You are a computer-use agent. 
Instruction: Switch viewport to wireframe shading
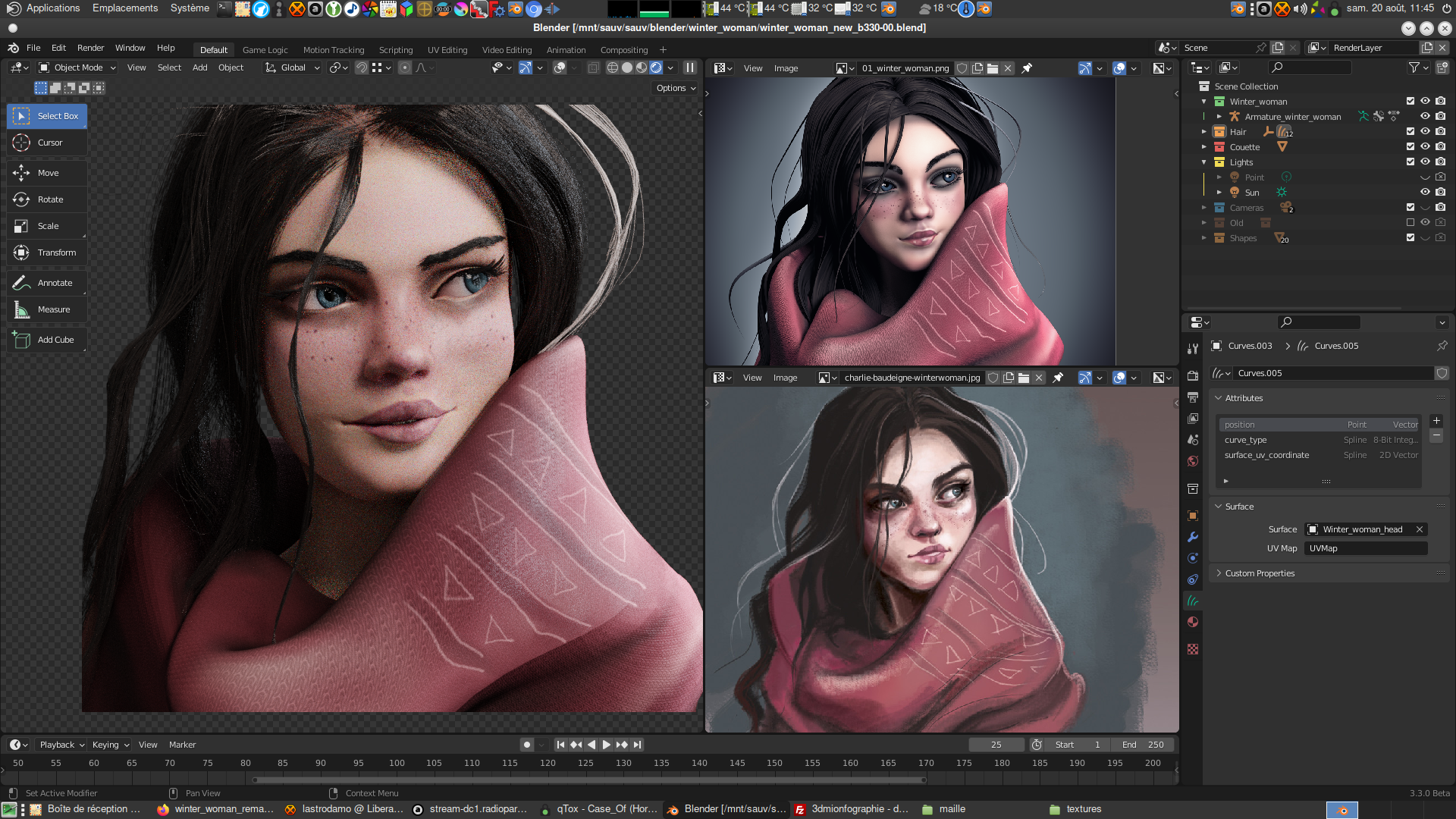(613, 67)
